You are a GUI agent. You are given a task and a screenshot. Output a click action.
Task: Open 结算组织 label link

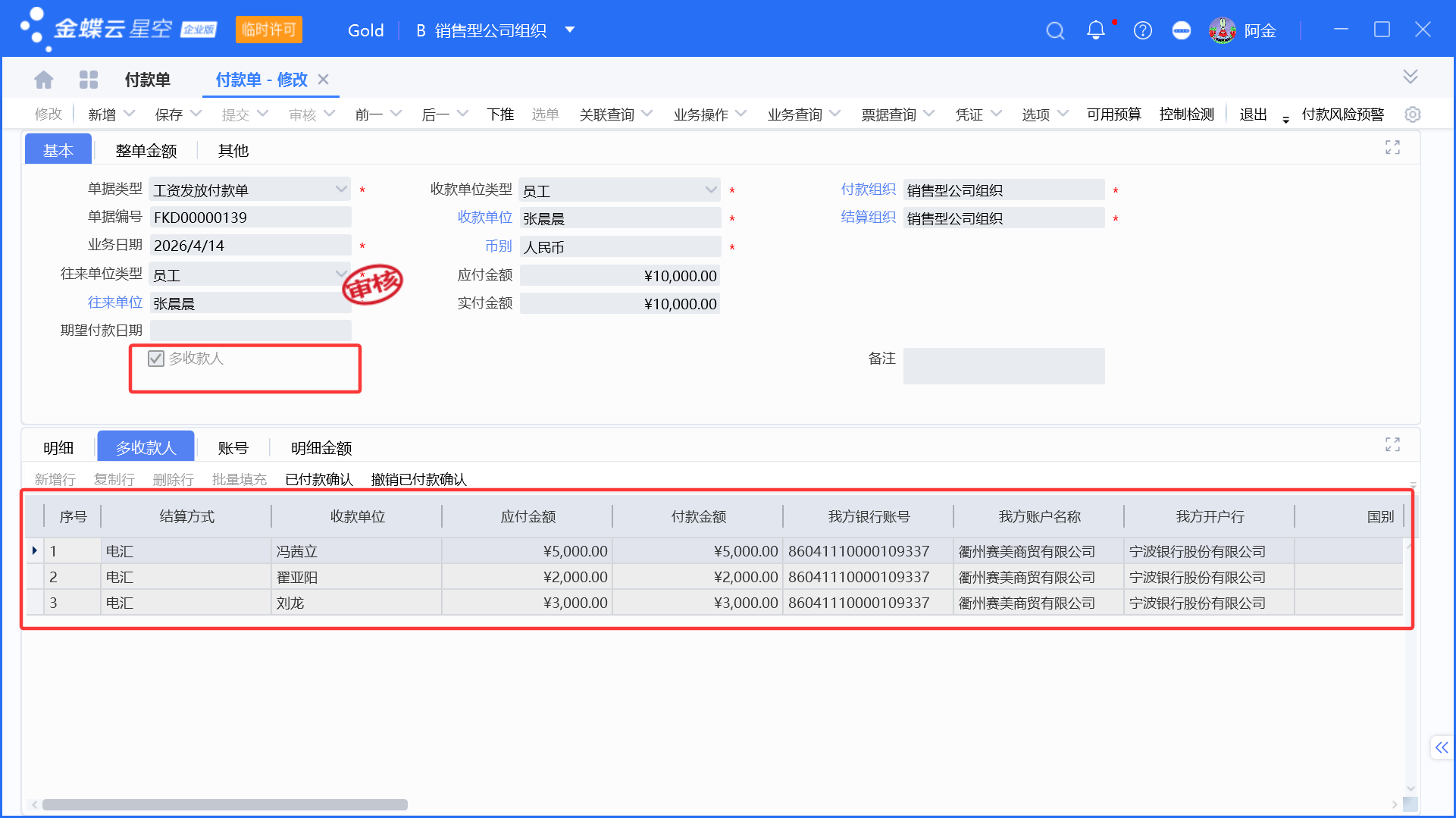click(x=869, y=218)
